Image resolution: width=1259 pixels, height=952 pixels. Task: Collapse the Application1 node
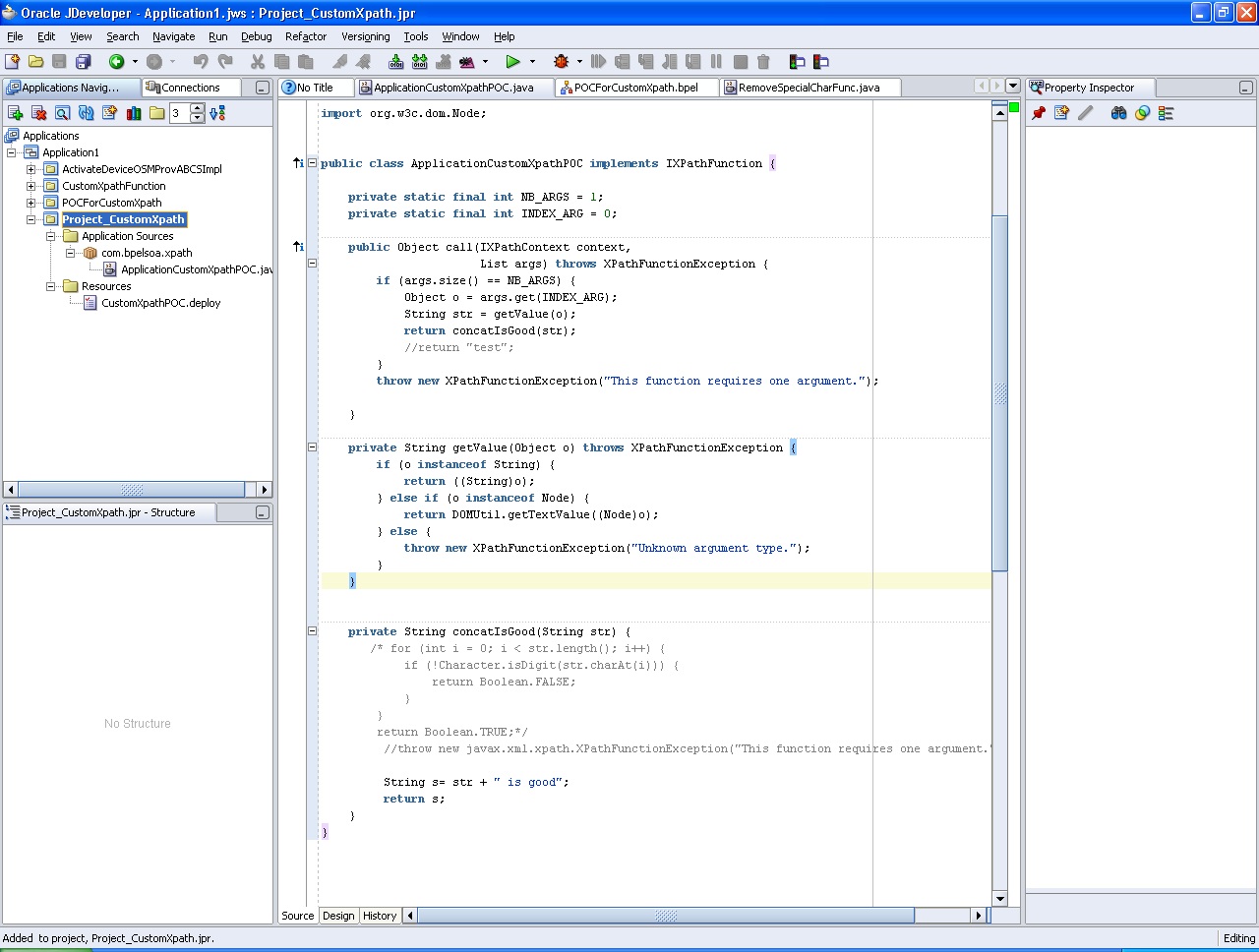11,152
